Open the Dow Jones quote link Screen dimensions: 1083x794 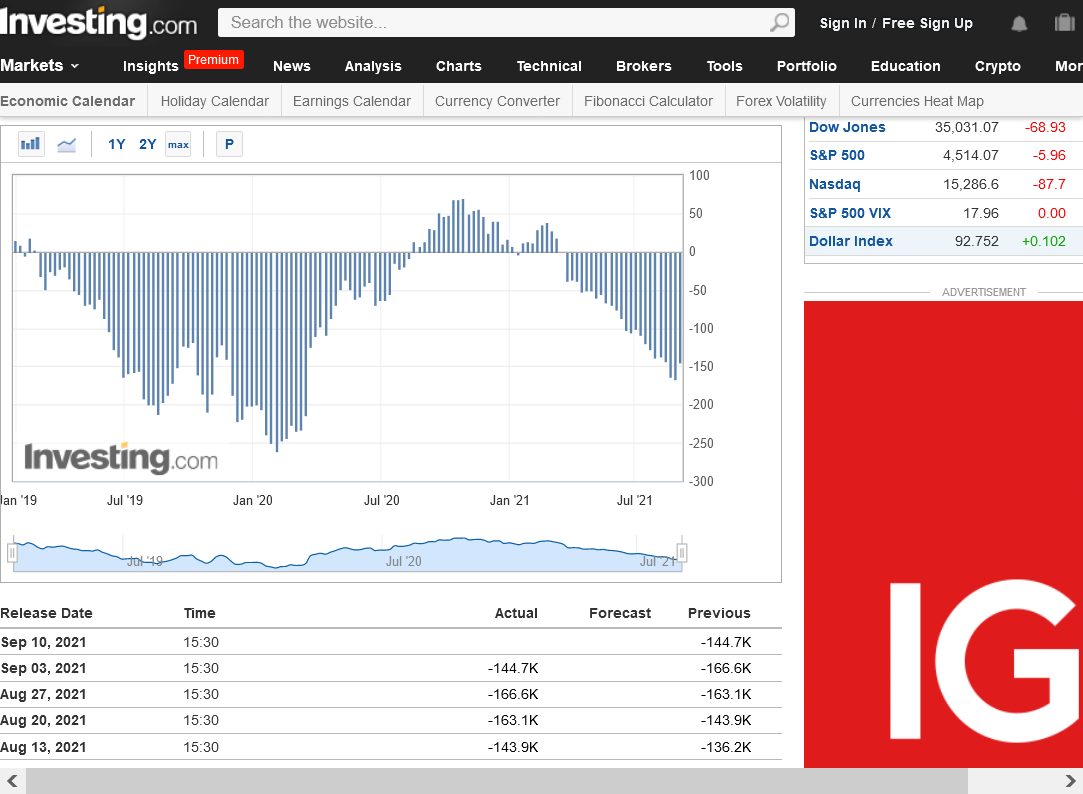pos(847,127)
